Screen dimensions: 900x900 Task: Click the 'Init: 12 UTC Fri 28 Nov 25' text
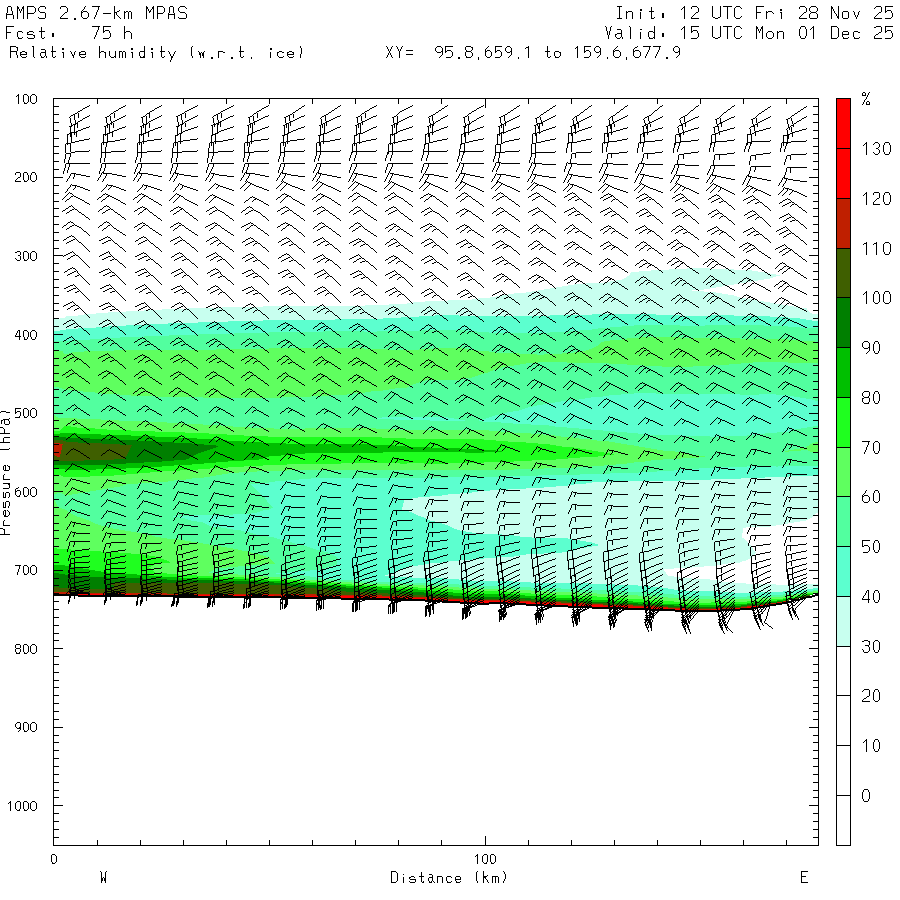(754, 13)
